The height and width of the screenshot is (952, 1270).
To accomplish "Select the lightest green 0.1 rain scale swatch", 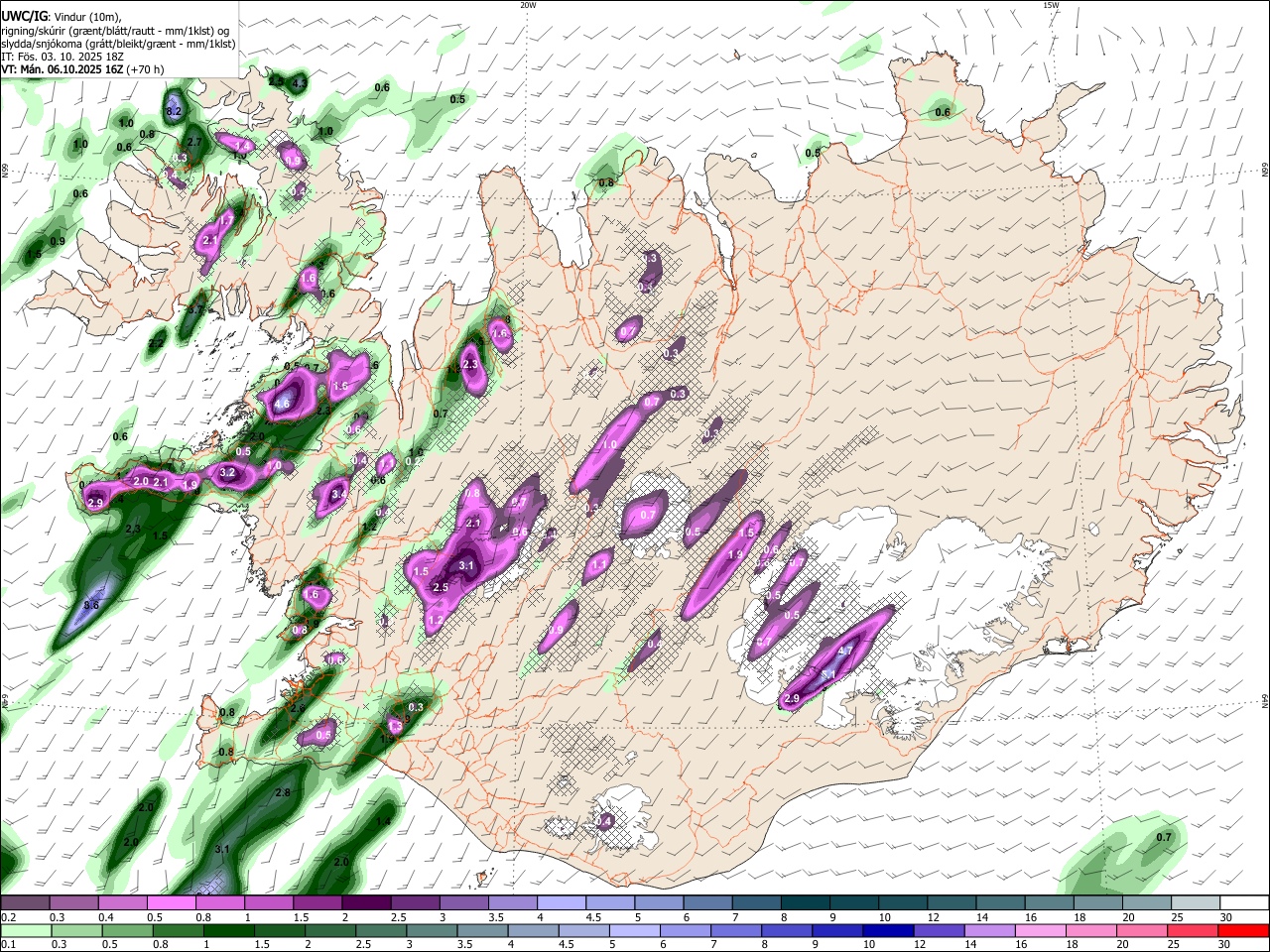I will coord(25,930).
